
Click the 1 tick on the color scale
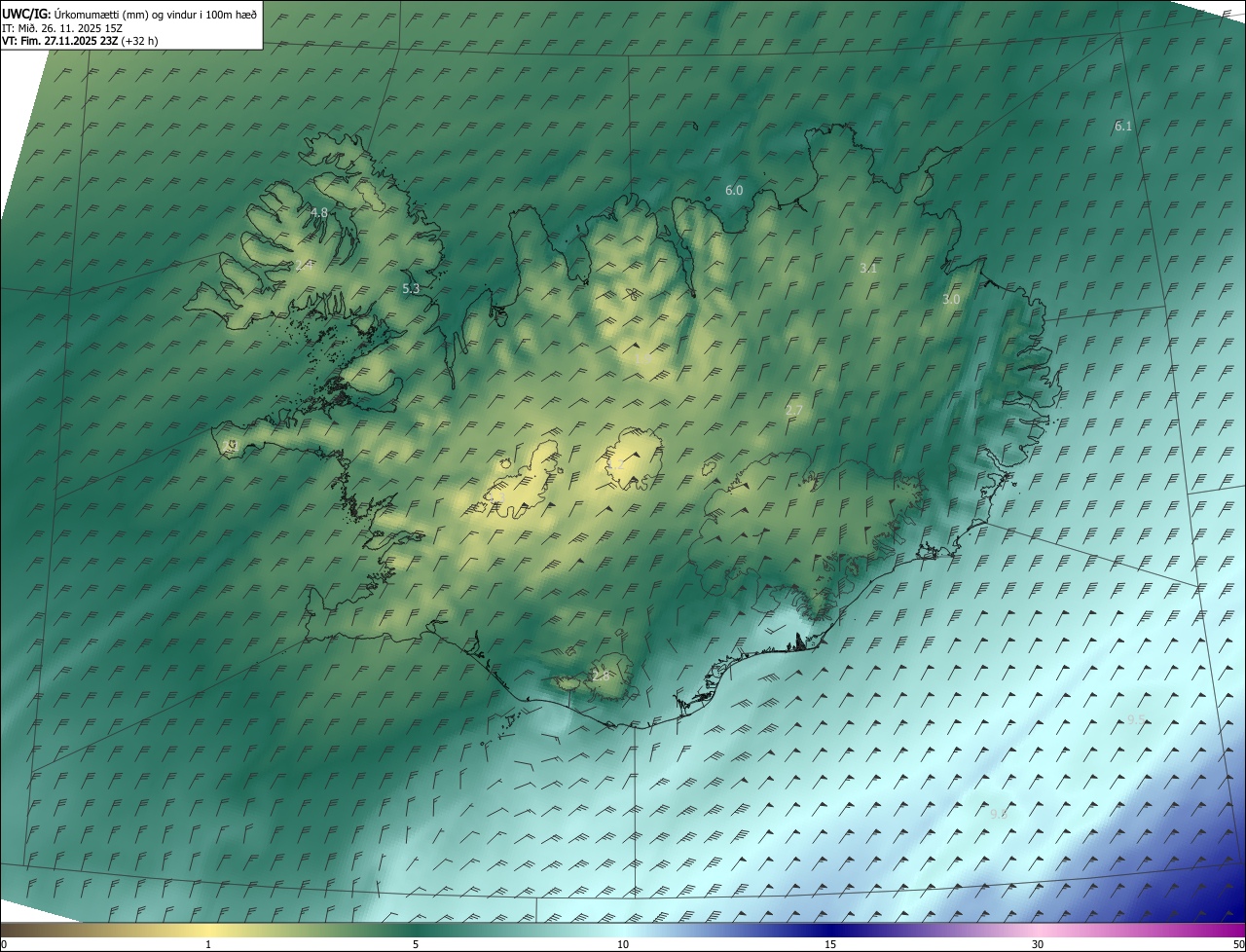coord(208,944)
